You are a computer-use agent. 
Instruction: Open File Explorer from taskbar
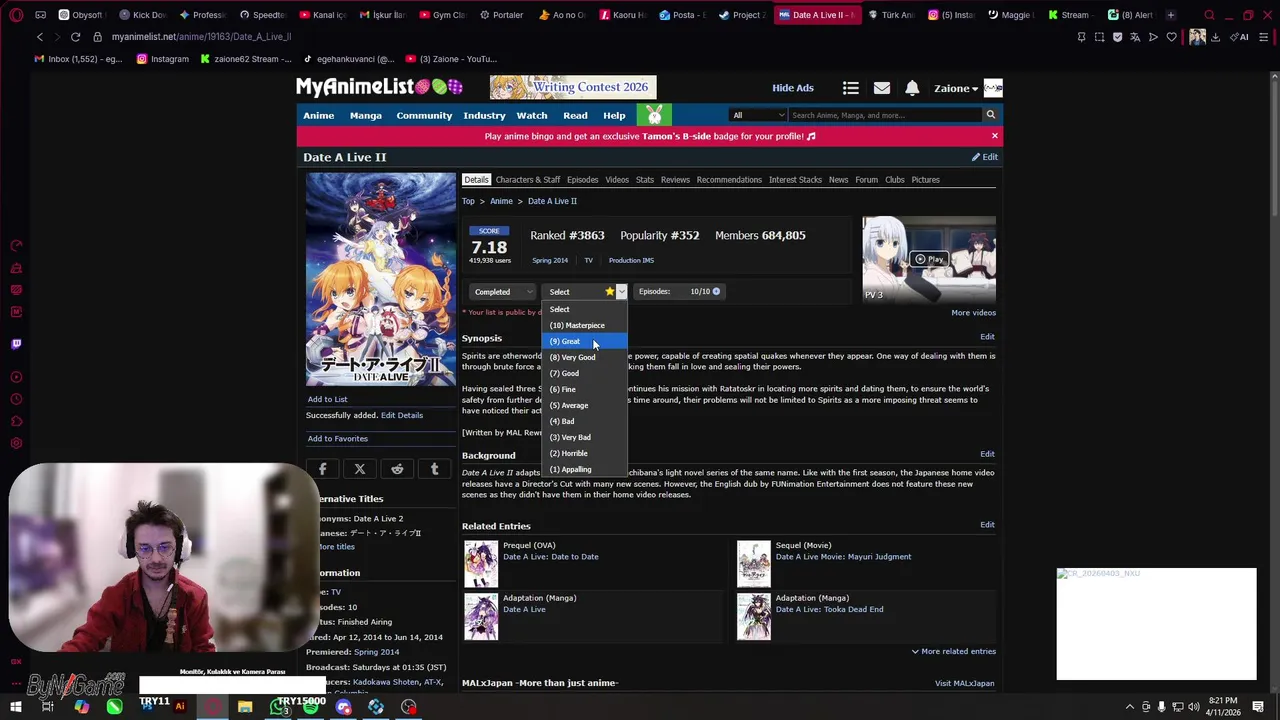[245, 707]
